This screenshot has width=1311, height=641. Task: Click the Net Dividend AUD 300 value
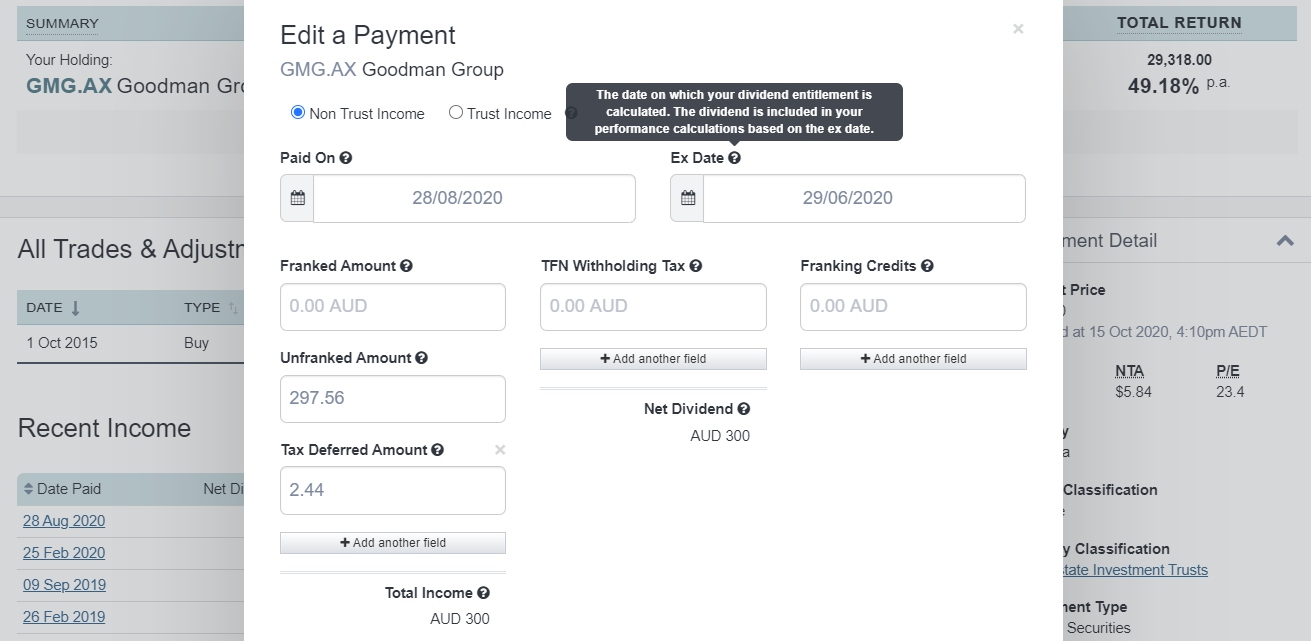click(720, 436)
